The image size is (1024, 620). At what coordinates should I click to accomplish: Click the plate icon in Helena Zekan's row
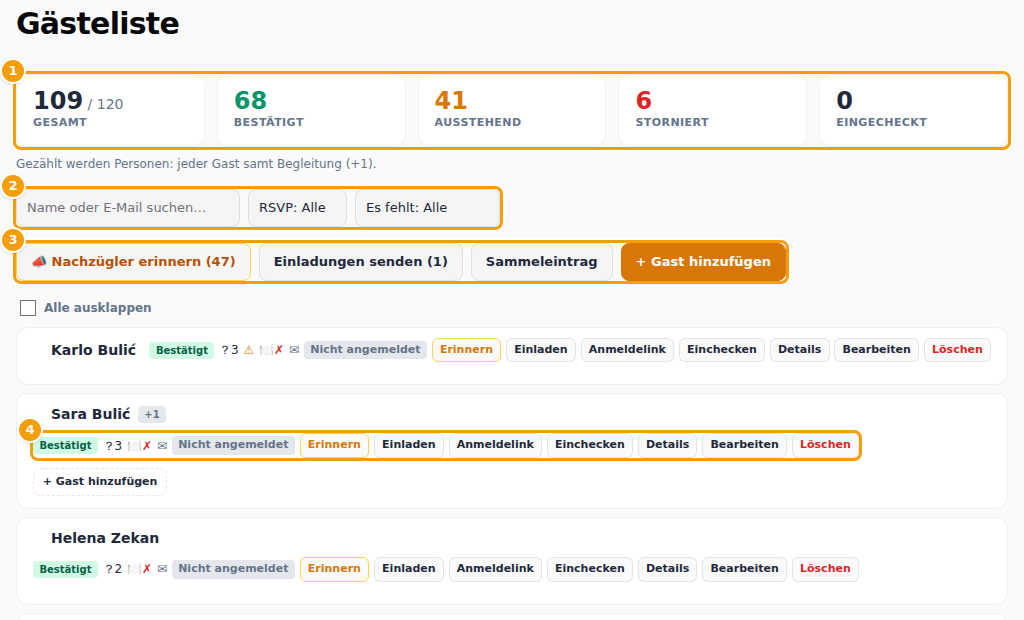pos(133,569)
